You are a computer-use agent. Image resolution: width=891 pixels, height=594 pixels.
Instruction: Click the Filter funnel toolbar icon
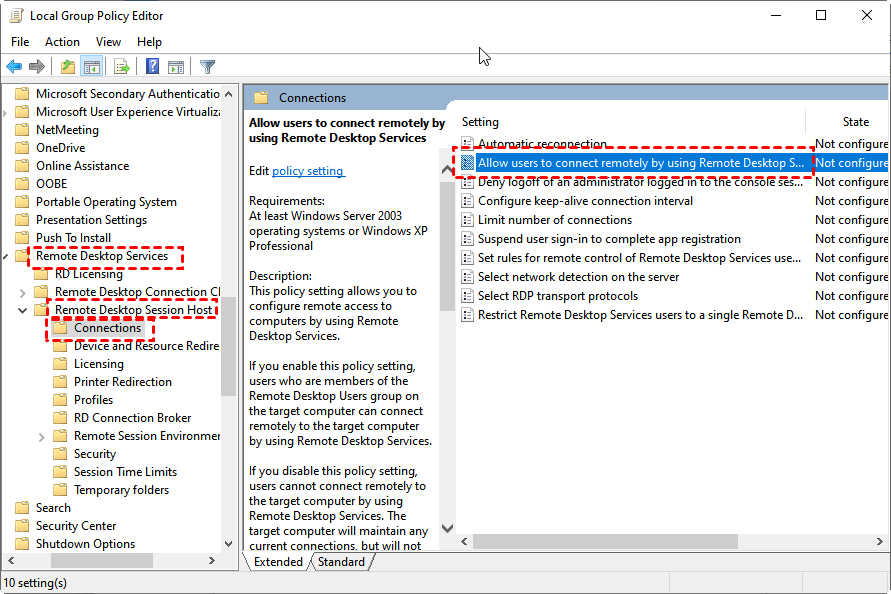click(x=207, y=67)
